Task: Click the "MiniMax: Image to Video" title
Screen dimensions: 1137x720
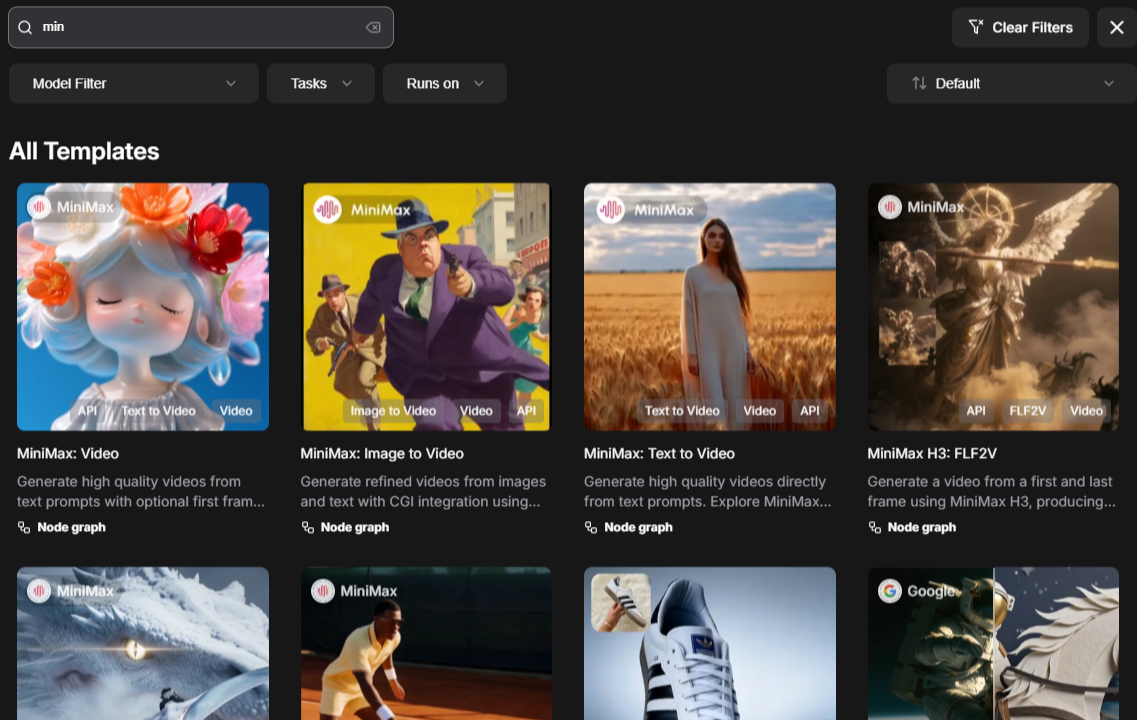Action: coord(382,454)
